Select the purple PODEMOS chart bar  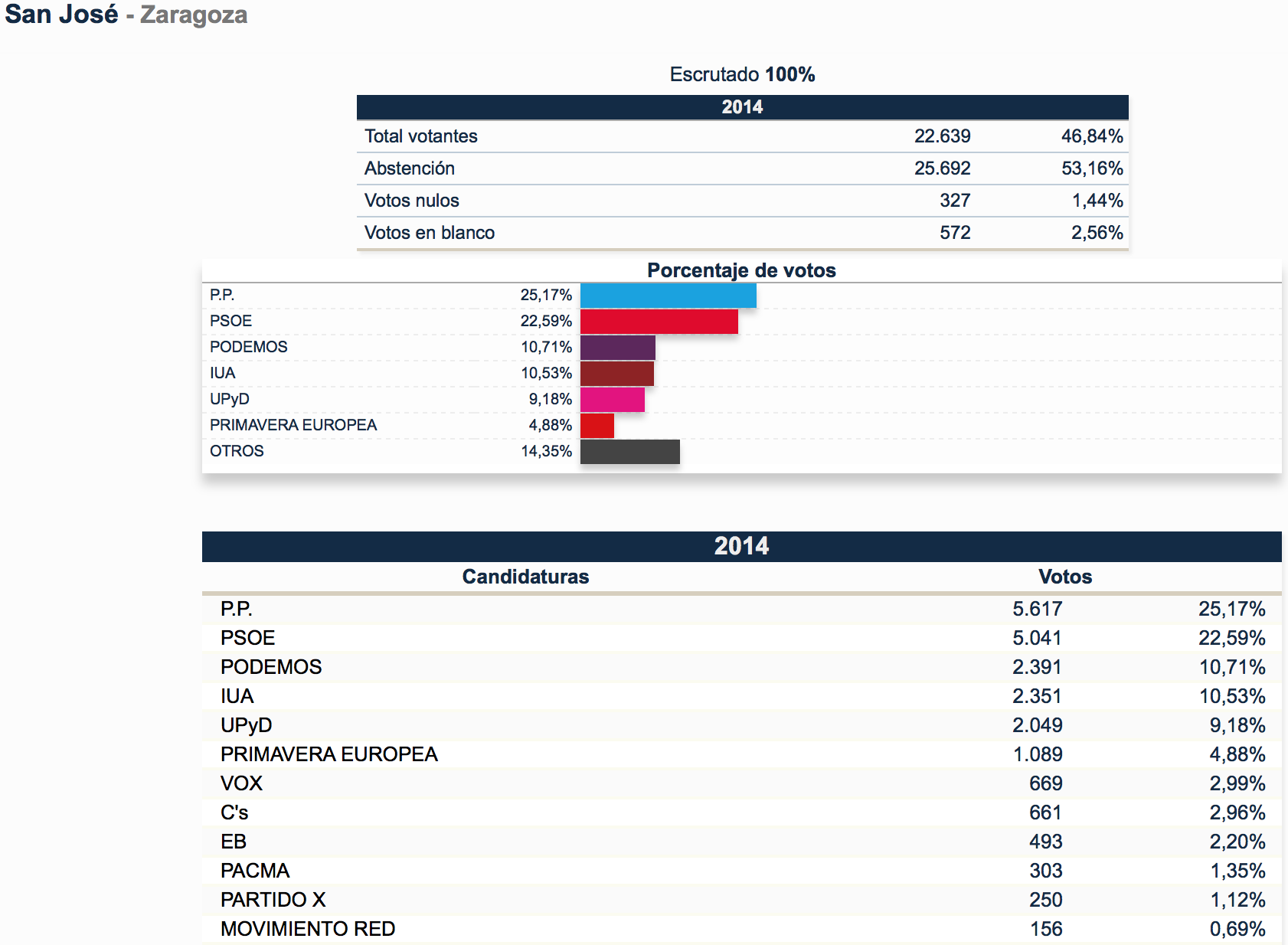point(617,348)
